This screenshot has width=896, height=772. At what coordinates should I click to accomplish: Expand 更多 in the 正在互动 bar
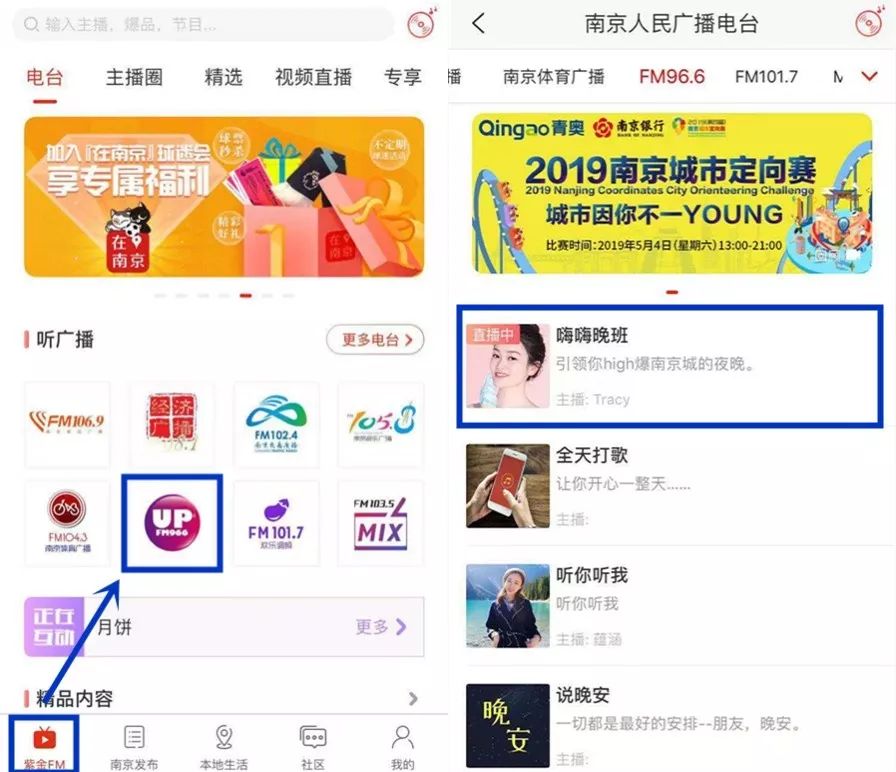[381, 627]
